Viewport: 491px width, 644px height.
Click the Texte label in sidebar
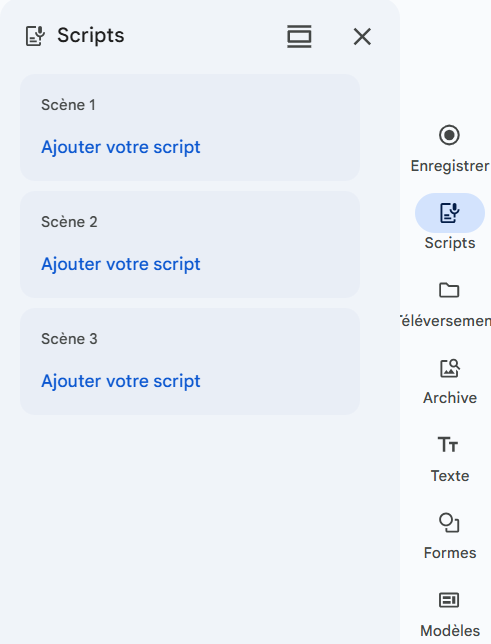(450, 476)
